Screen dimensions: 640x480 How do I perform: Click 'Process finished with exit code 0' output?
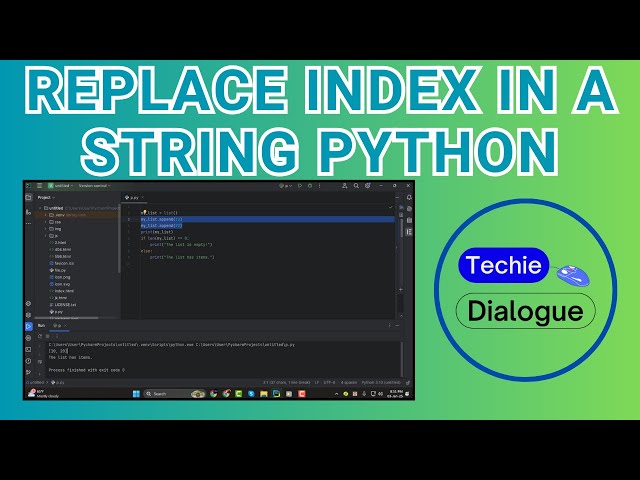pyautogui.click(x=87, y=370)
